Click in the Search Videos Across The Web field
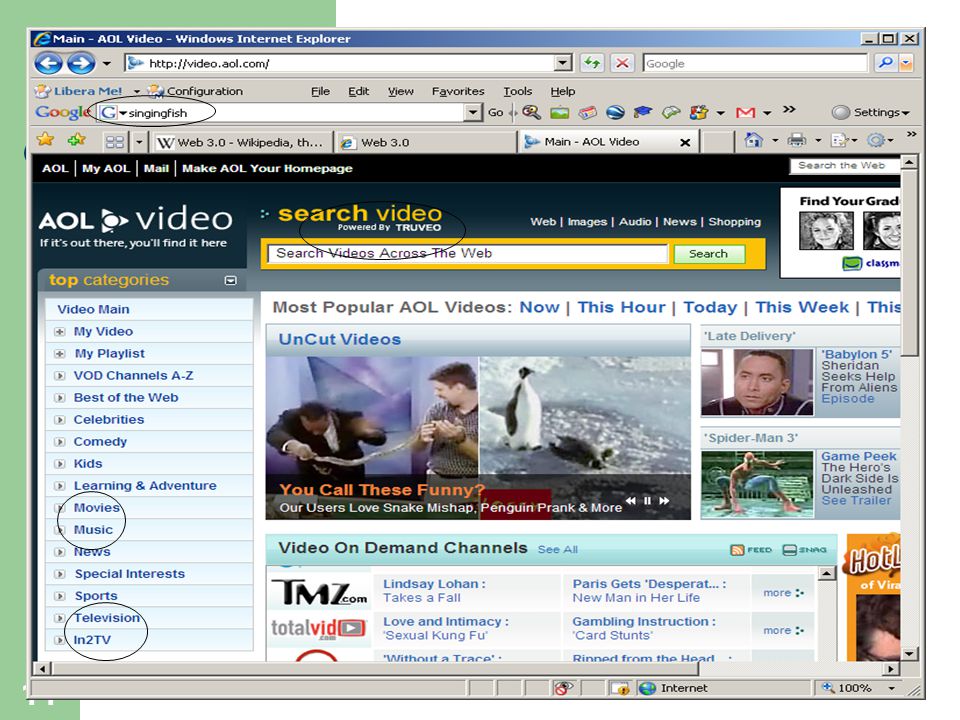960x720 pixels. (x=468, y=253)
